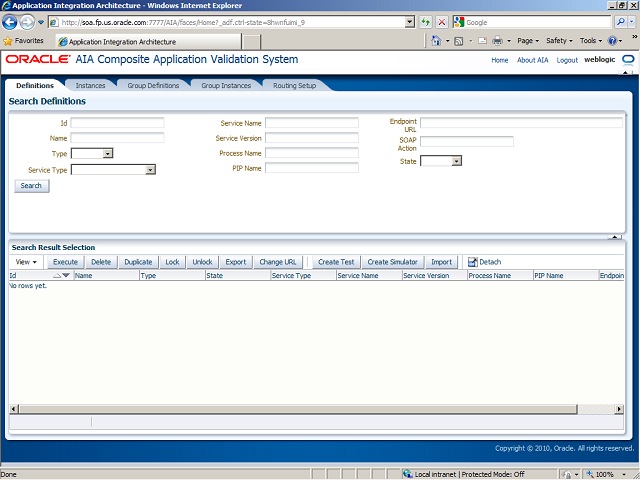Image resolution: width=640 pixels, height=480 pixels.
Task: Click the search magnifier icon in Google box
Action: point(621,22)
